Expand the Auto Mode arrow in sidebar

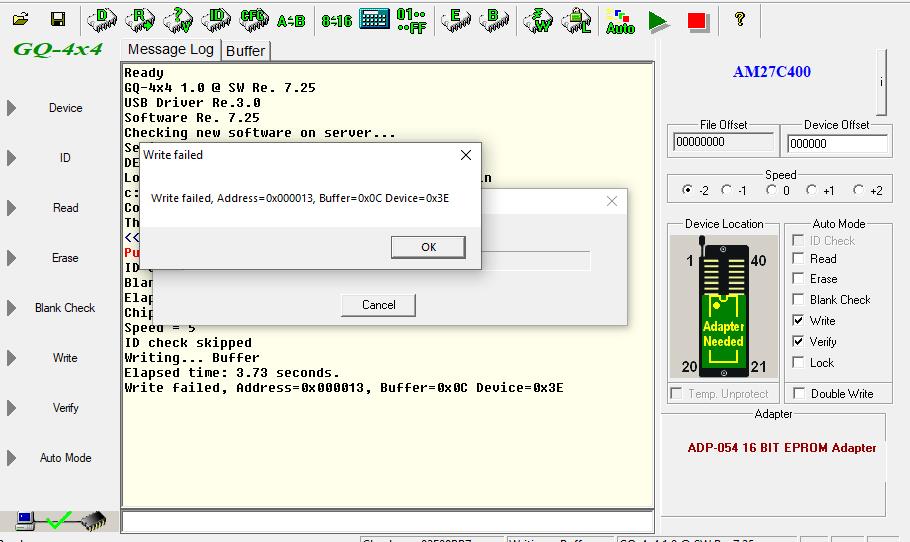(x=12, y=458)
